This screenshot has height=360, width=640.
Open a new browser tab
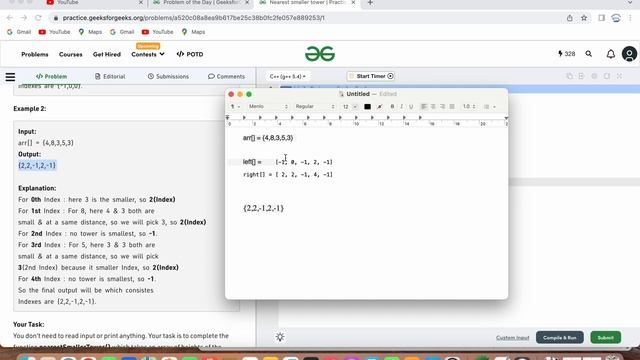tap(370, 3)
